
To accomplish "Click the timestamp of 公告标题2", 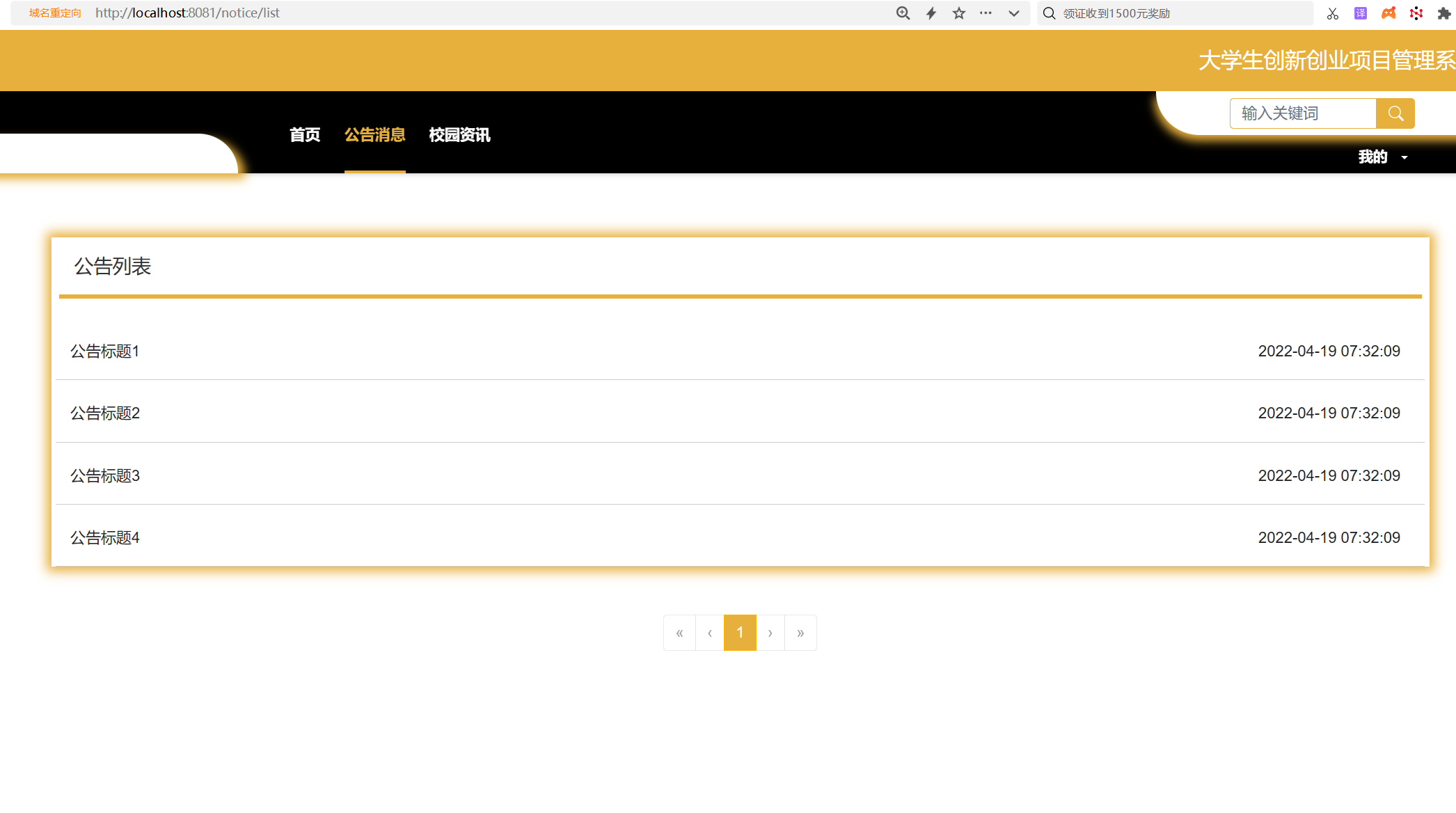I will [x=1329, y=413].
